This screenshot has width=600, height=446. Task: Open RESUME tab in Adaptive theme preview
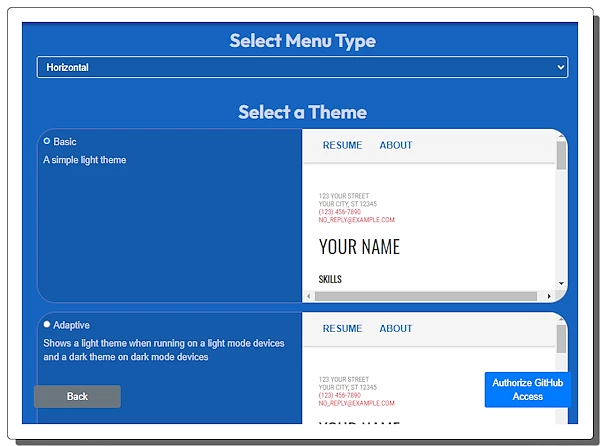(342, 328)
